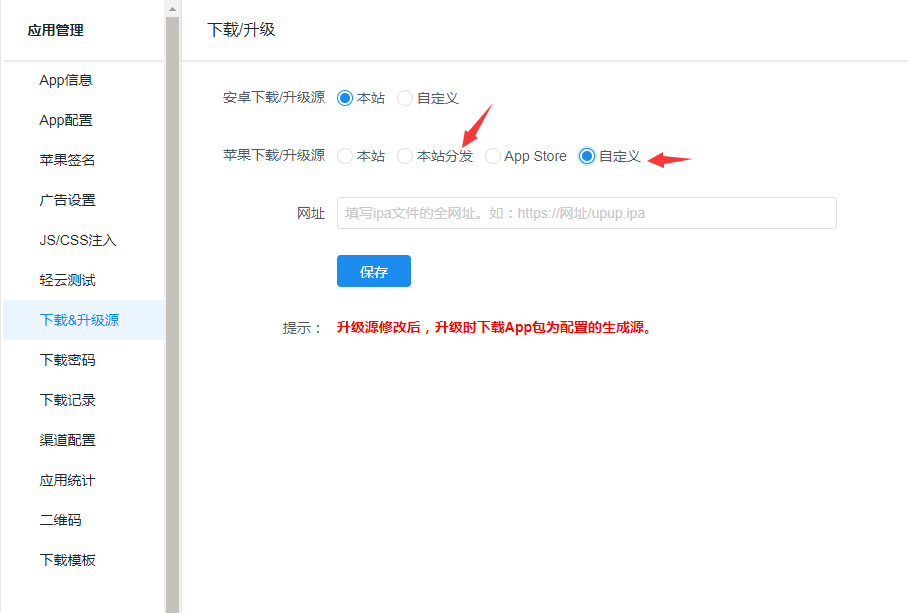This screenshot has width=908, height=613.
Task: Go to 轻云测试 menu item
Action: (67, 280)
